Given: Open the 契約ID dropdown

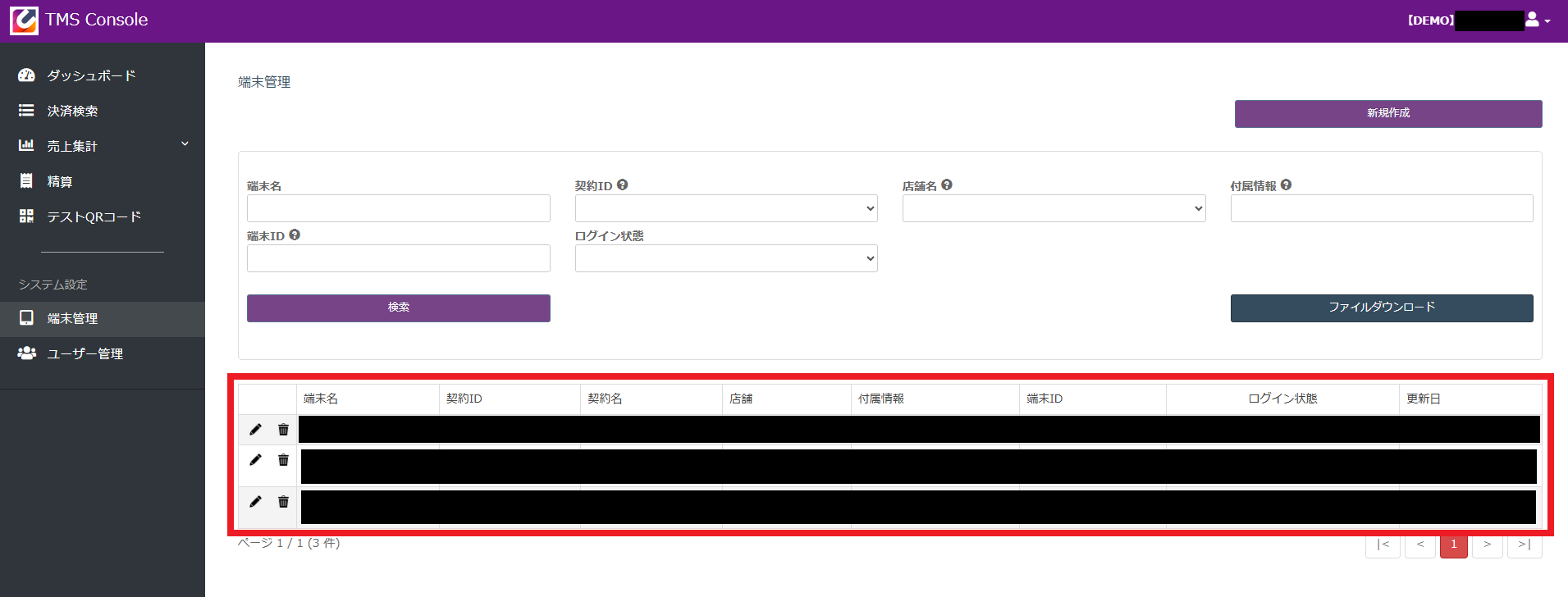Looking at the screenshot, I should point(726,208).
